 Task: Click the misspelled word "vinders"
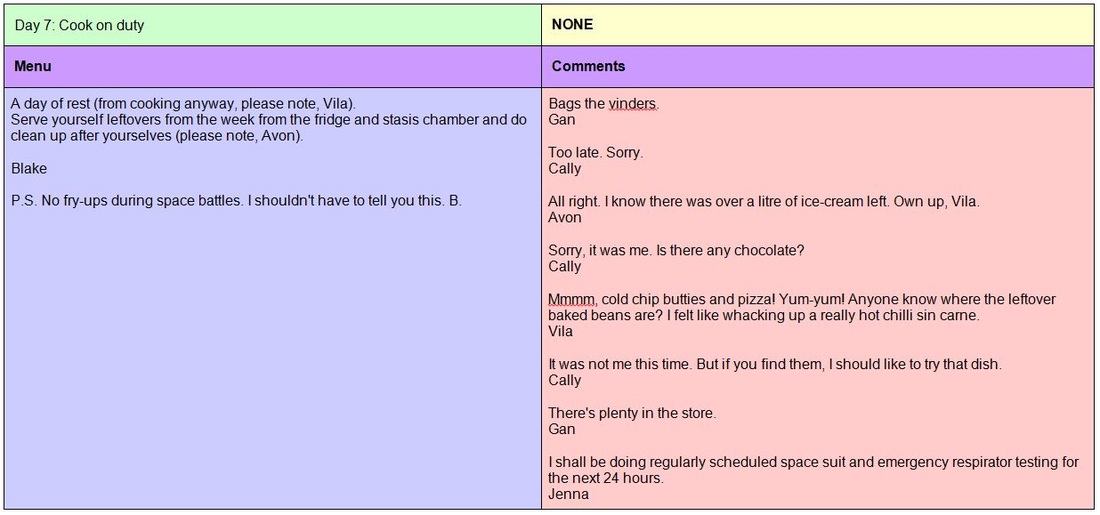pos(633,103)
